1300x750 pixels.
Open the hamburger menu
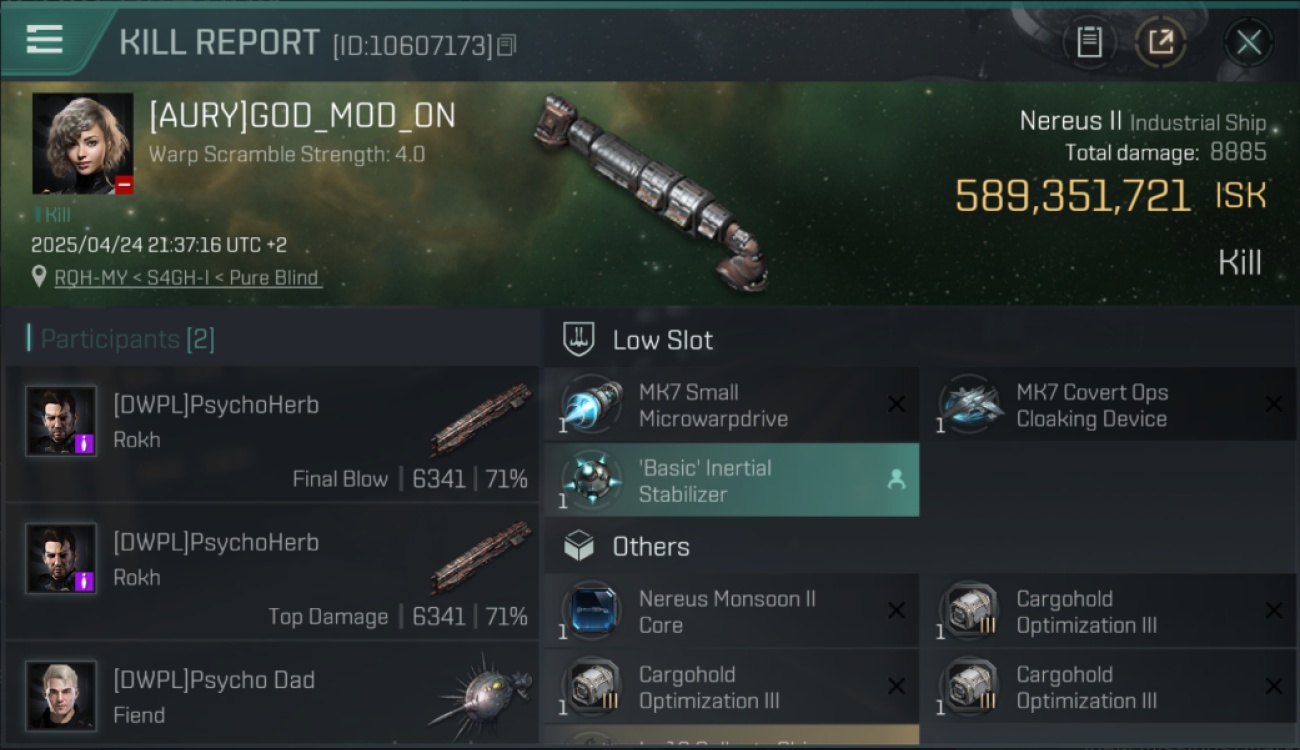45,40
